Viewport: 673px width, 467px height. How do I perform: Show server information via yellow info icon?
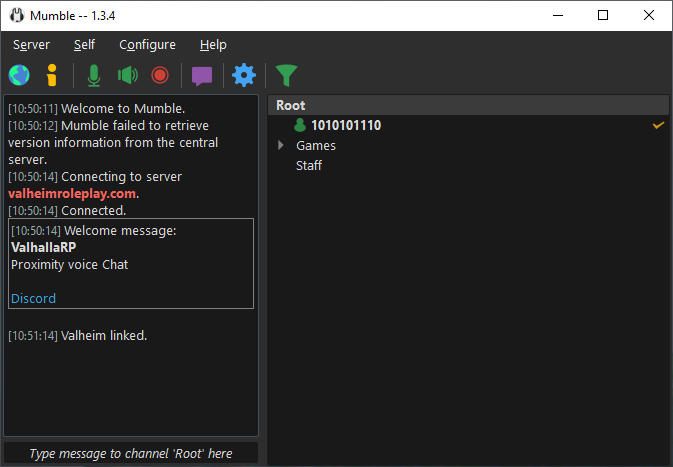tap(52, 75)
